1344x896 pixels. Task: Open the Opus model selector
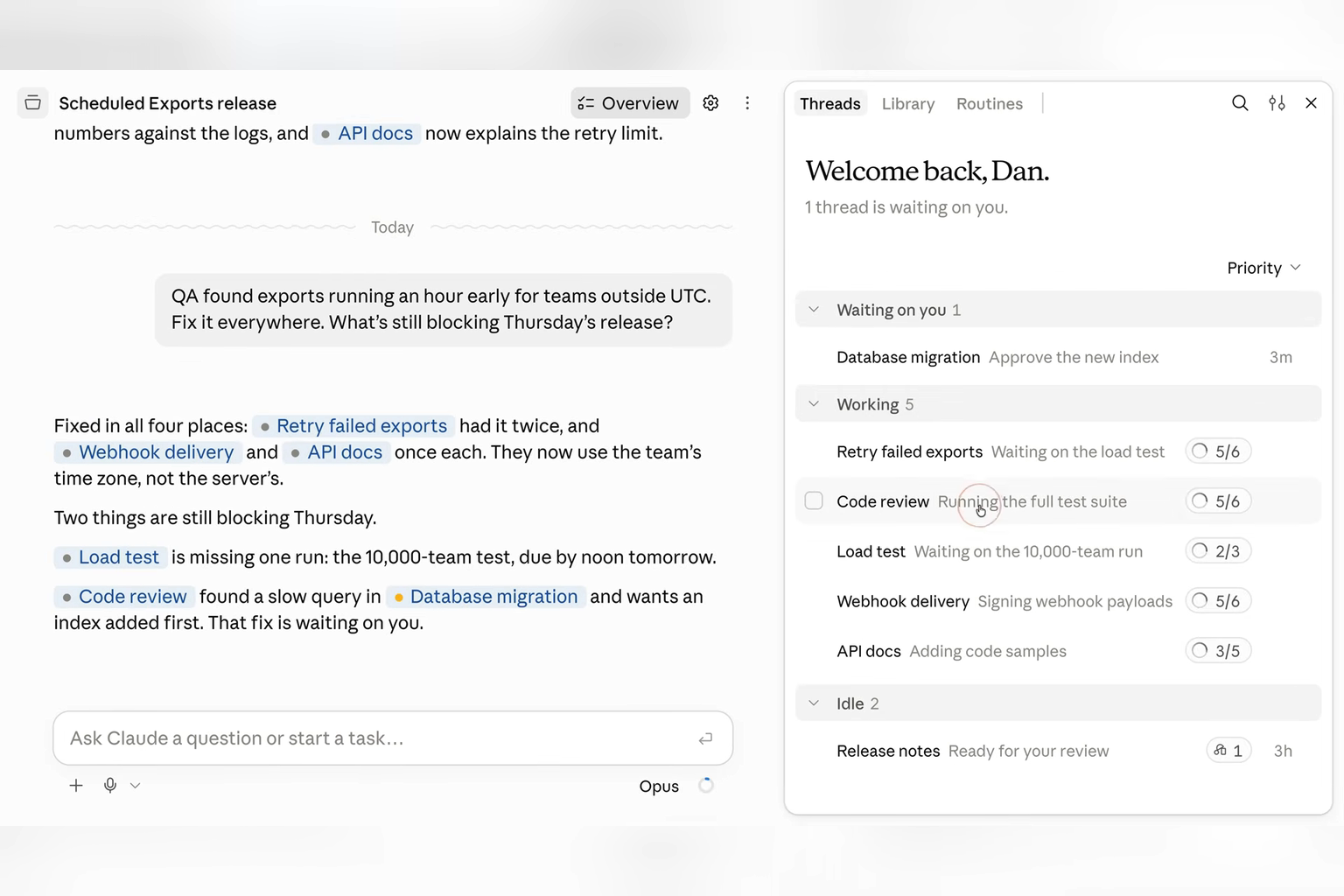659,786
